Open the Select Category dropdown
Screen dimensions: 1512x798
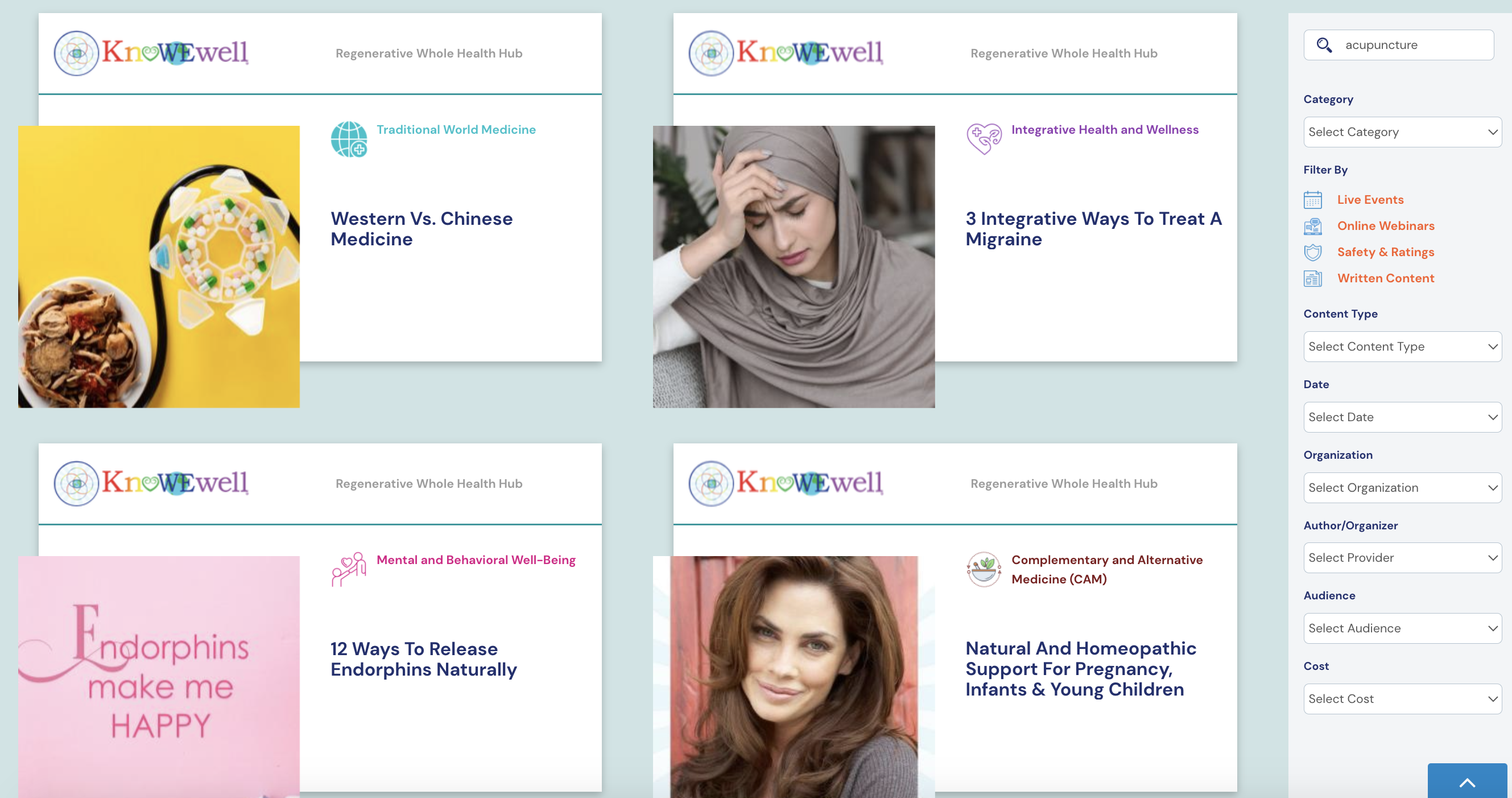coord(1402,132)
